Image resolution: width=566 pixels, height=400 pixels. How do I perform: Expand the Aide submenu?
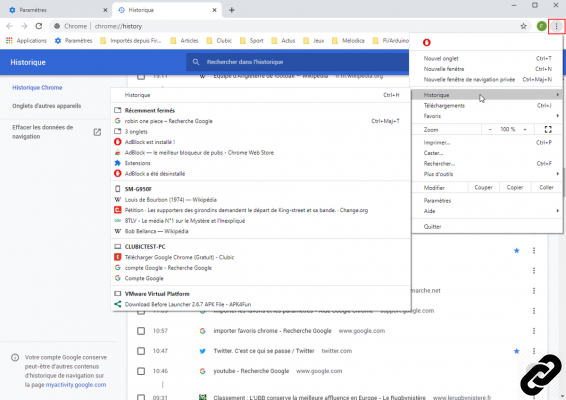[487, 211]
